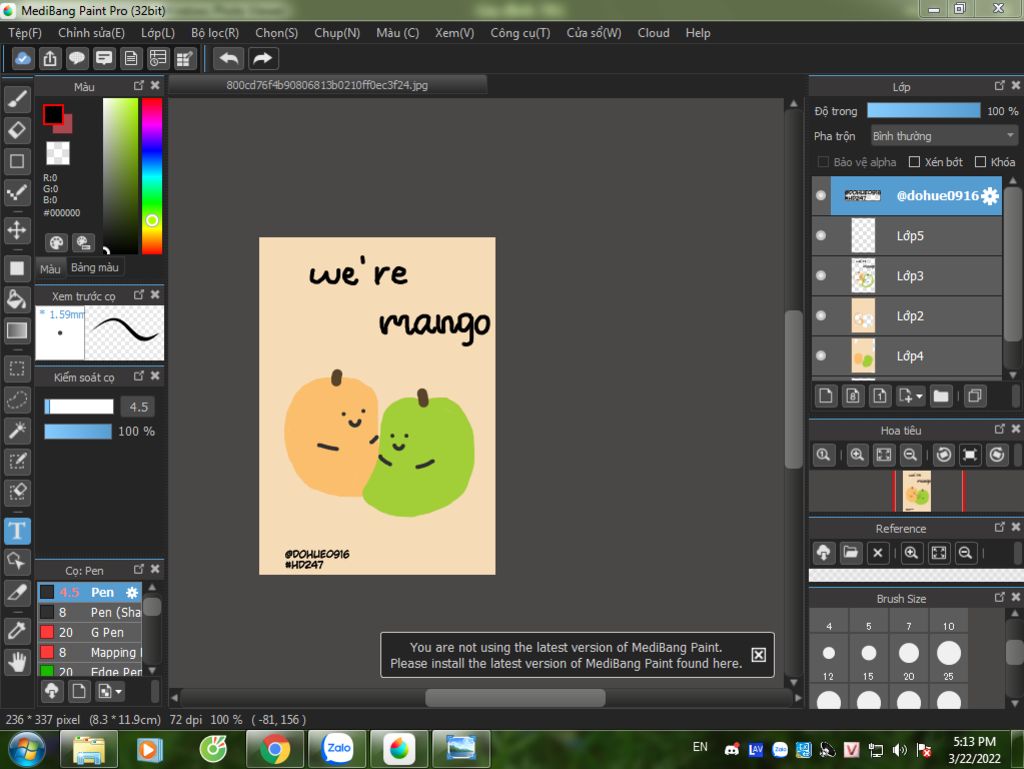The width and height of the screenshot is (1024, 769).
Task: Select the Magic Wand tool
Action: click(x=18, y=431)
